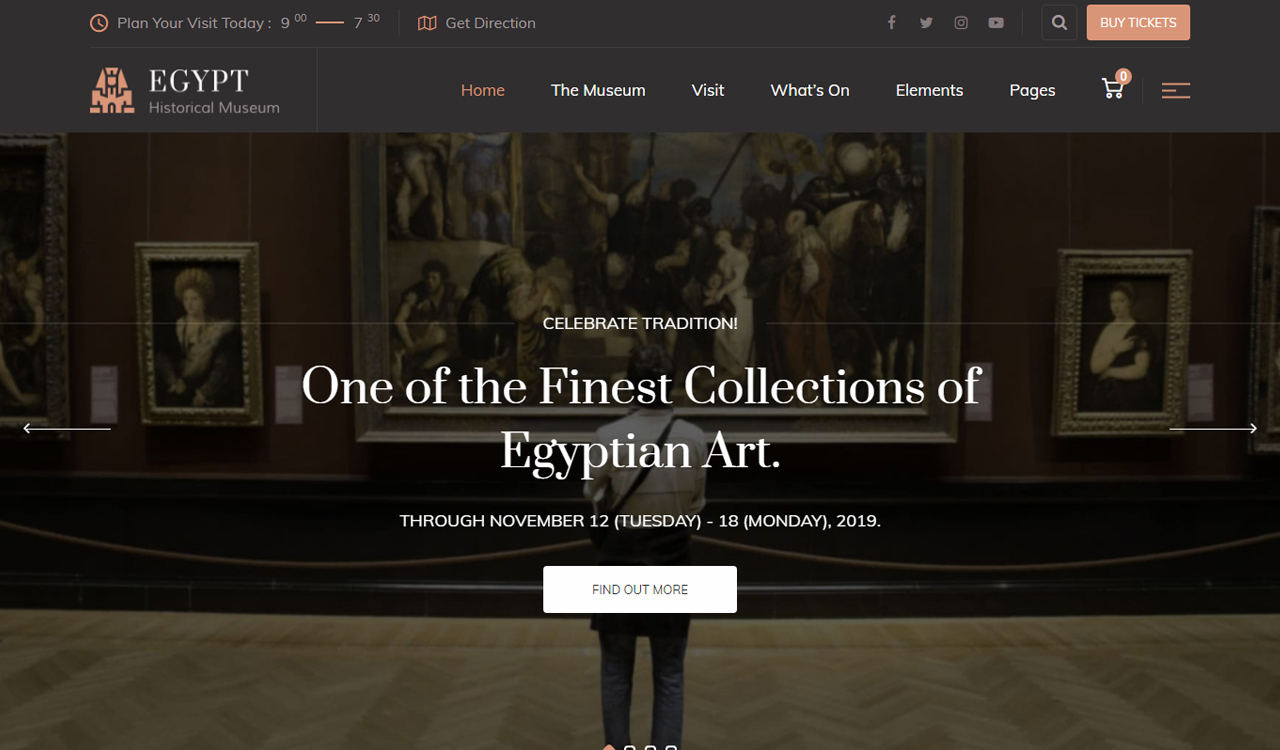Select the first active slider pagination dot
The height and width of the screenshot is (750, 1280).
[609, 746]
